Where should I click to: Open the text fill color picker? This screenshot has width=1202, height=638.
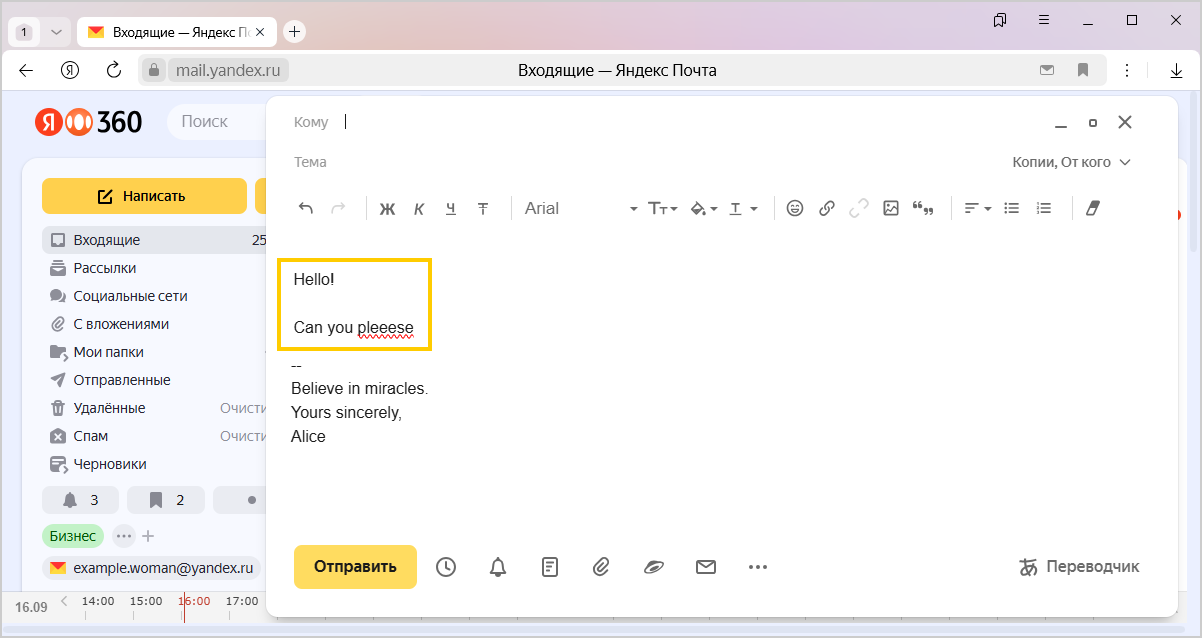pos(704,209)
